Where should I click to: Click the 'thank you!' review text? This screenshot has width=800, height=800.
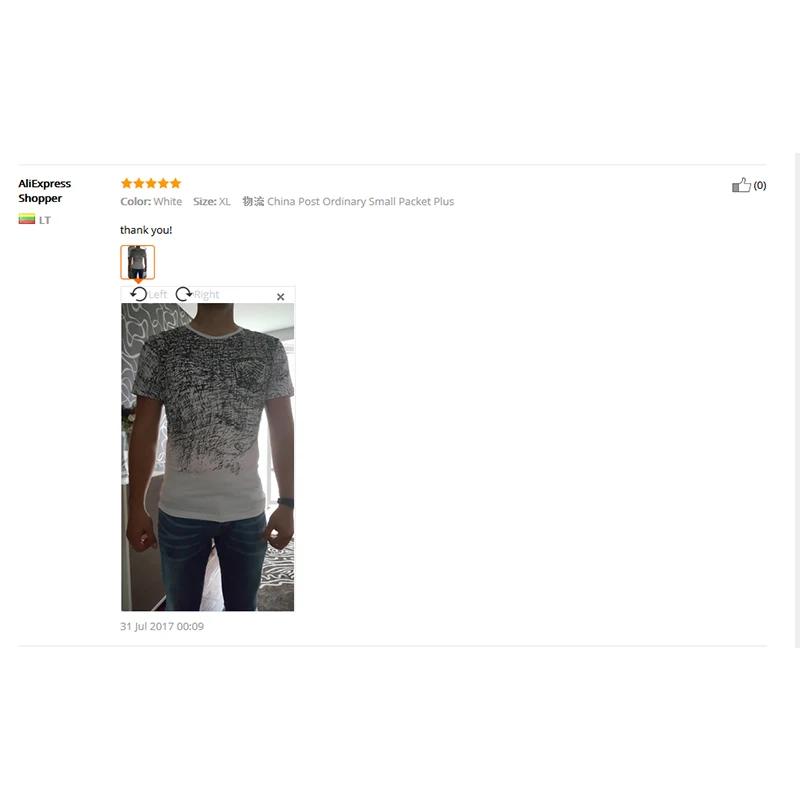146,230
